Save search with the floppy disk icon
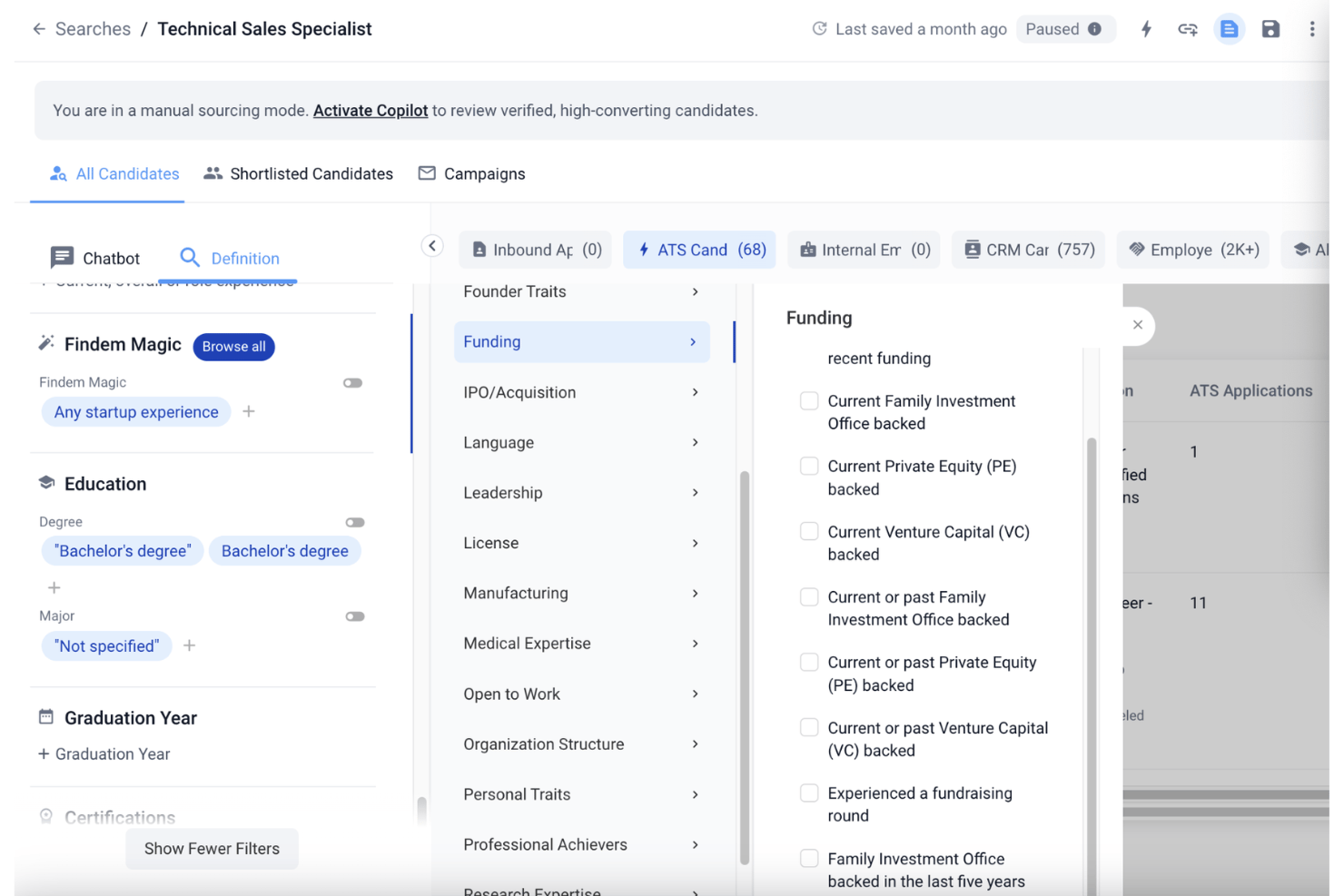 tap(1270, 29)
